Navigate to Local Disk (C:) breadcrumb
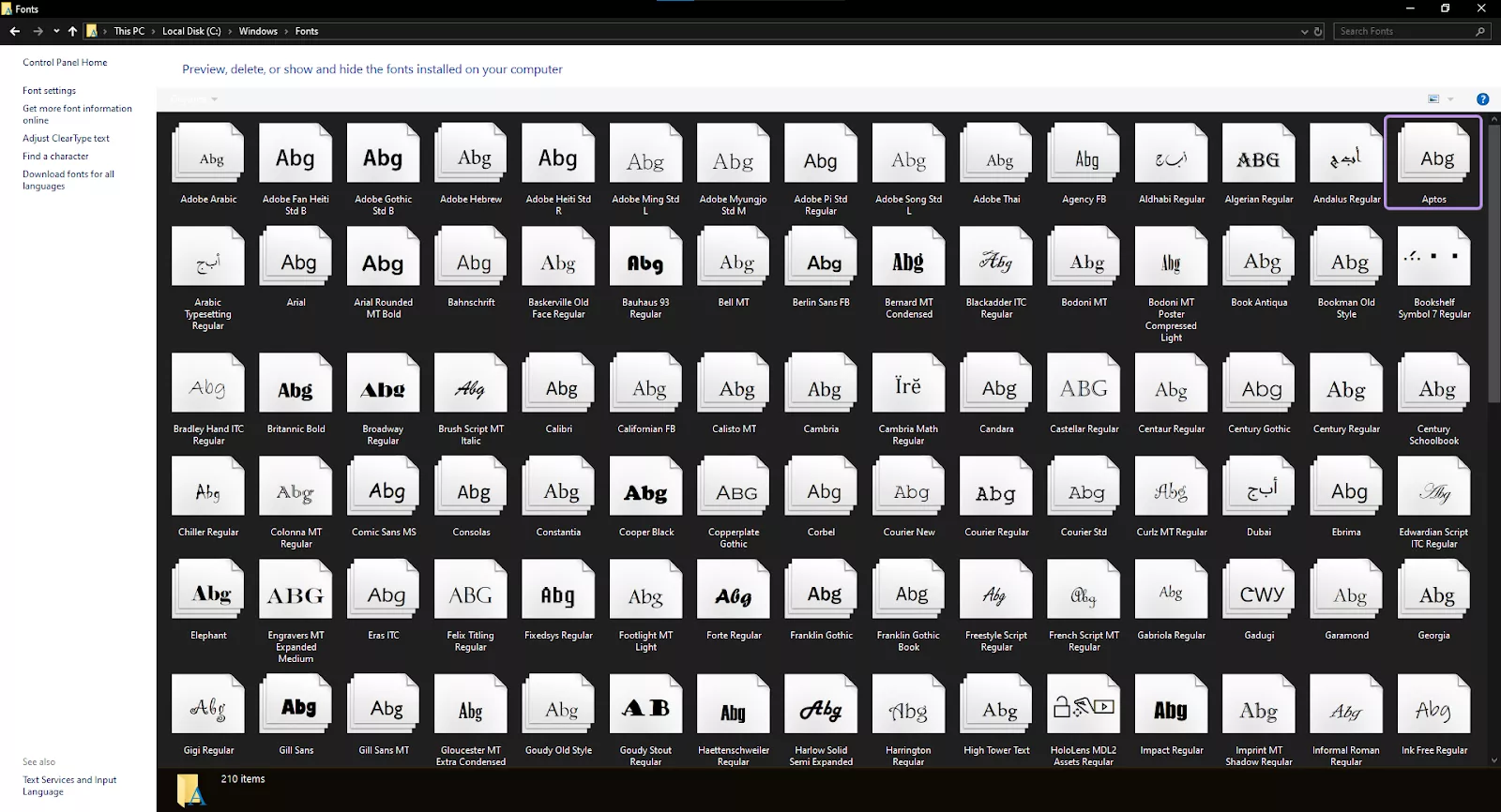The height and width of the screenshot is (812, 1501). 191,31
